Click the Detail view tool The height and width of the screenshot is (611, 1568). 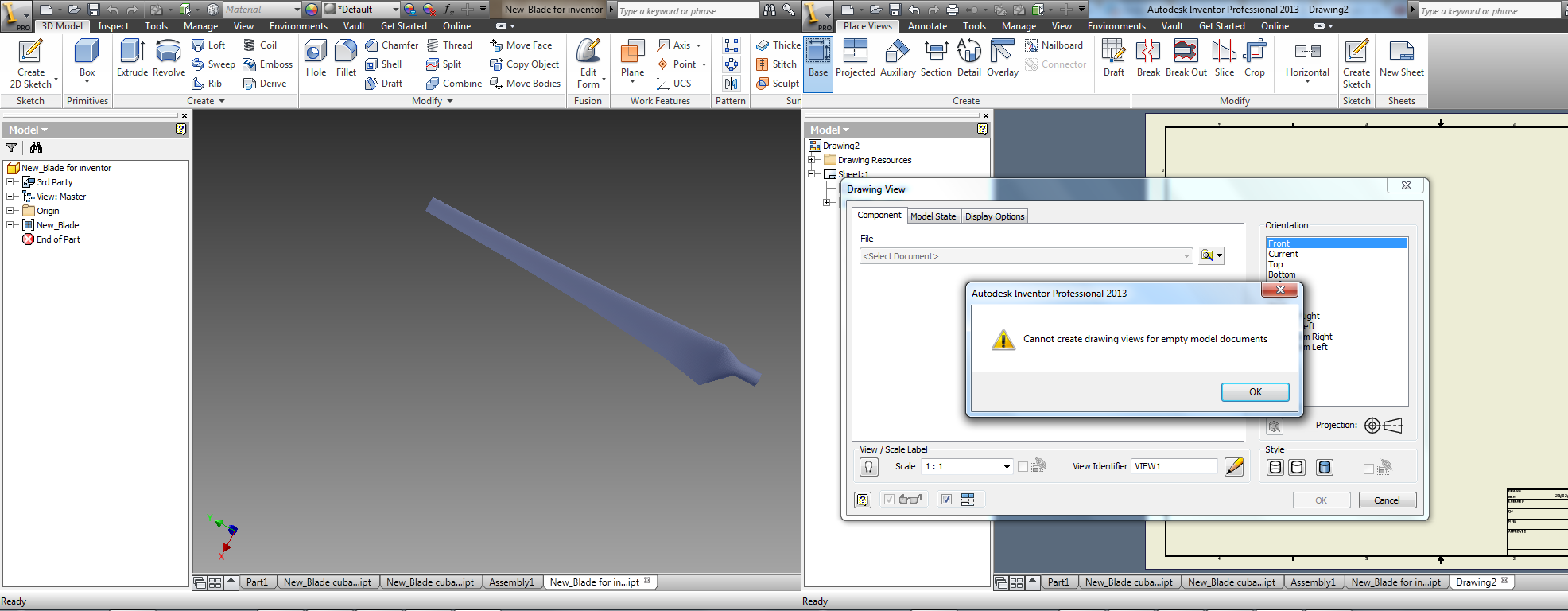968,59
